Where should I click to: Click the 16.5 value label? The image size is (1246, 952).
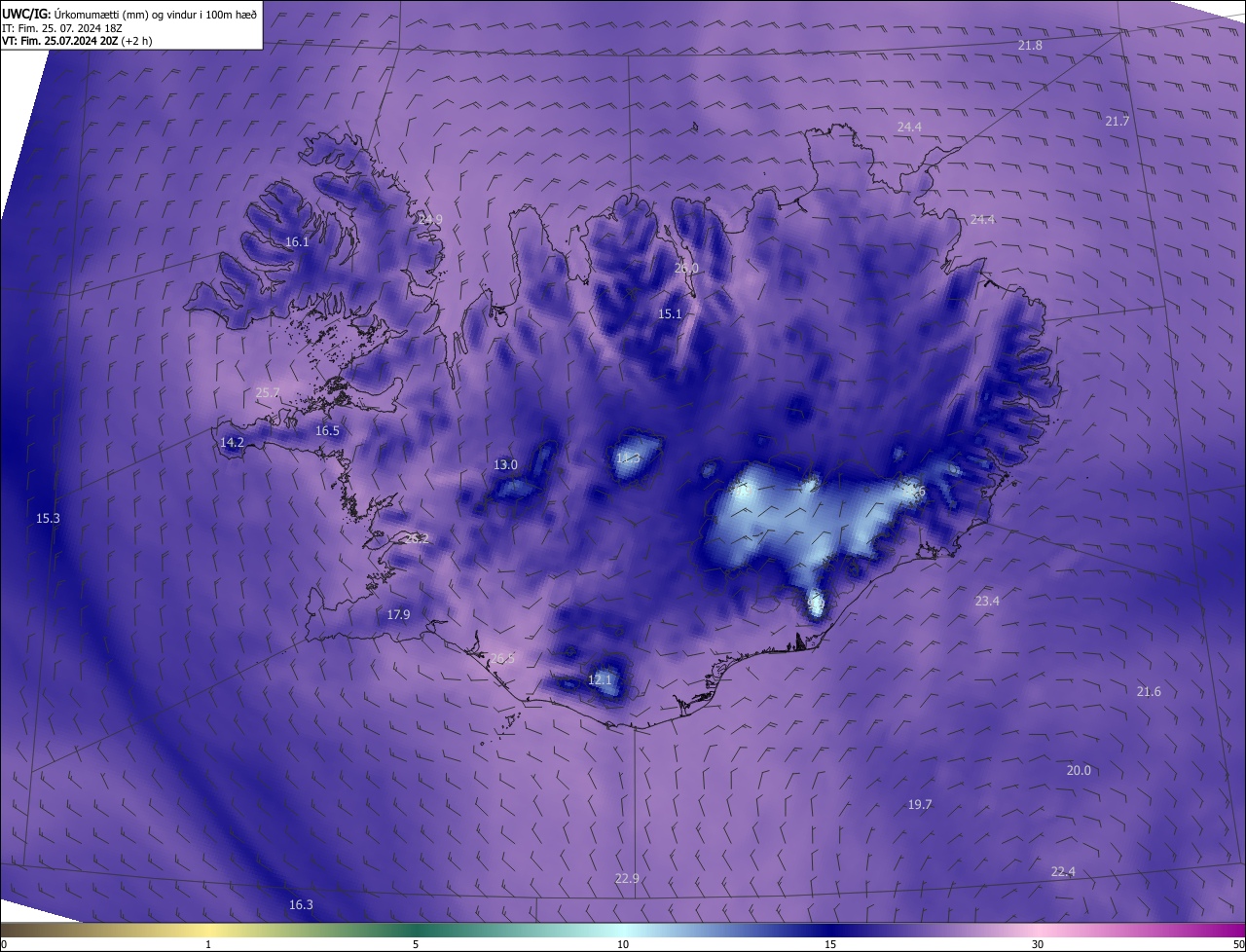(327, 430)
